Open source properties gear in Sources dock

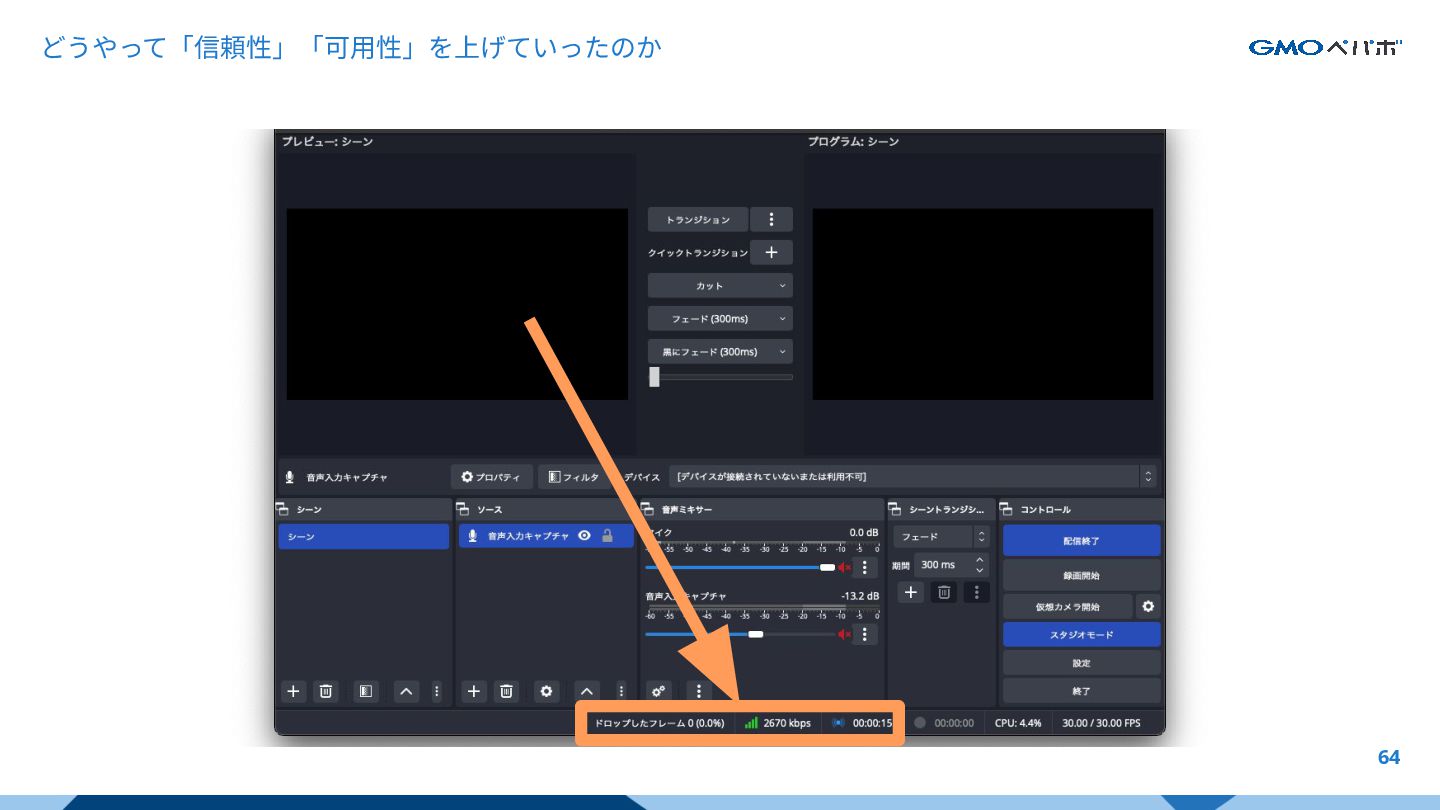click(x=546, y=691)
